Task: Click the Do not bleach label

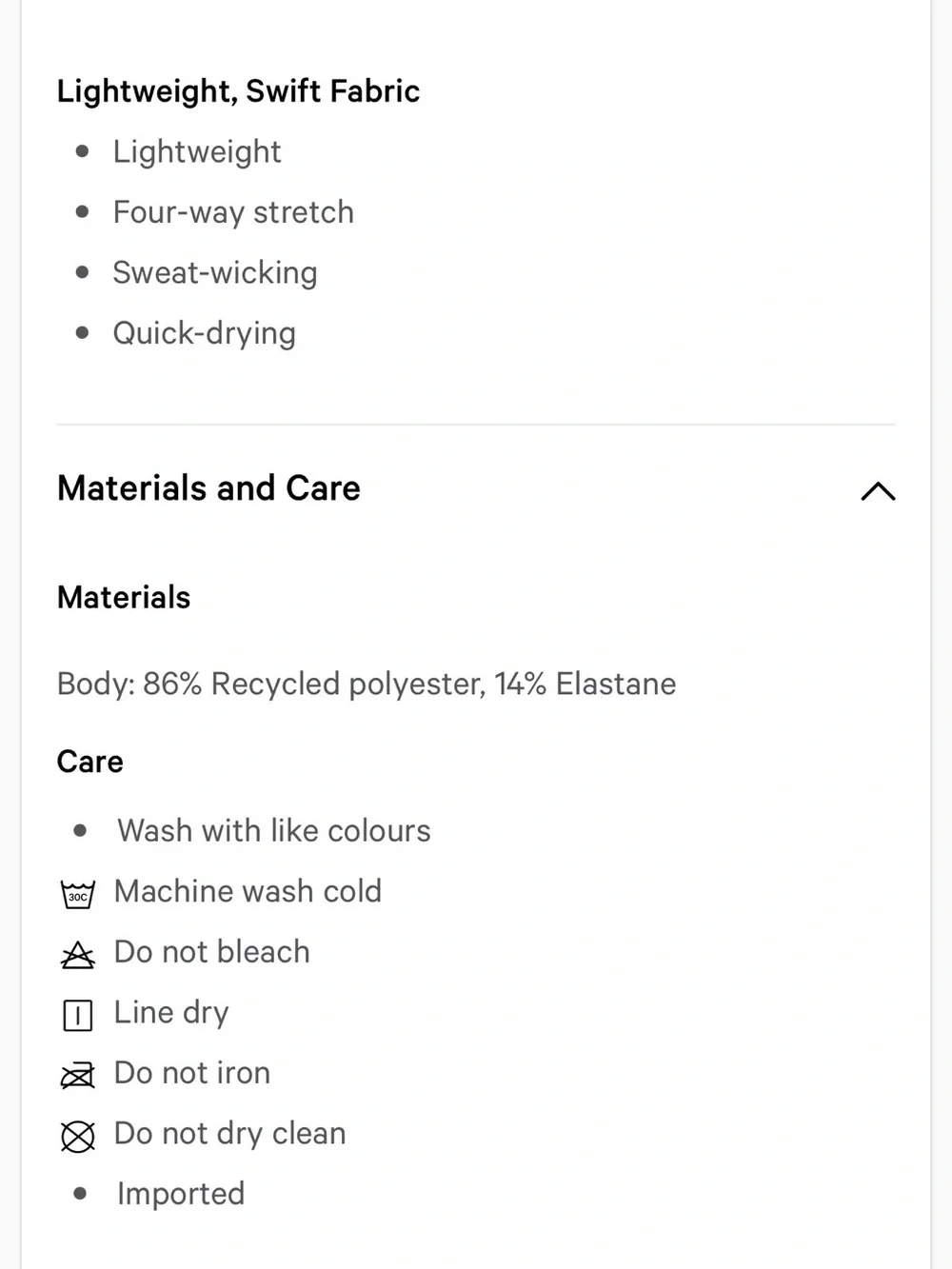Action: tap(211, 952)
